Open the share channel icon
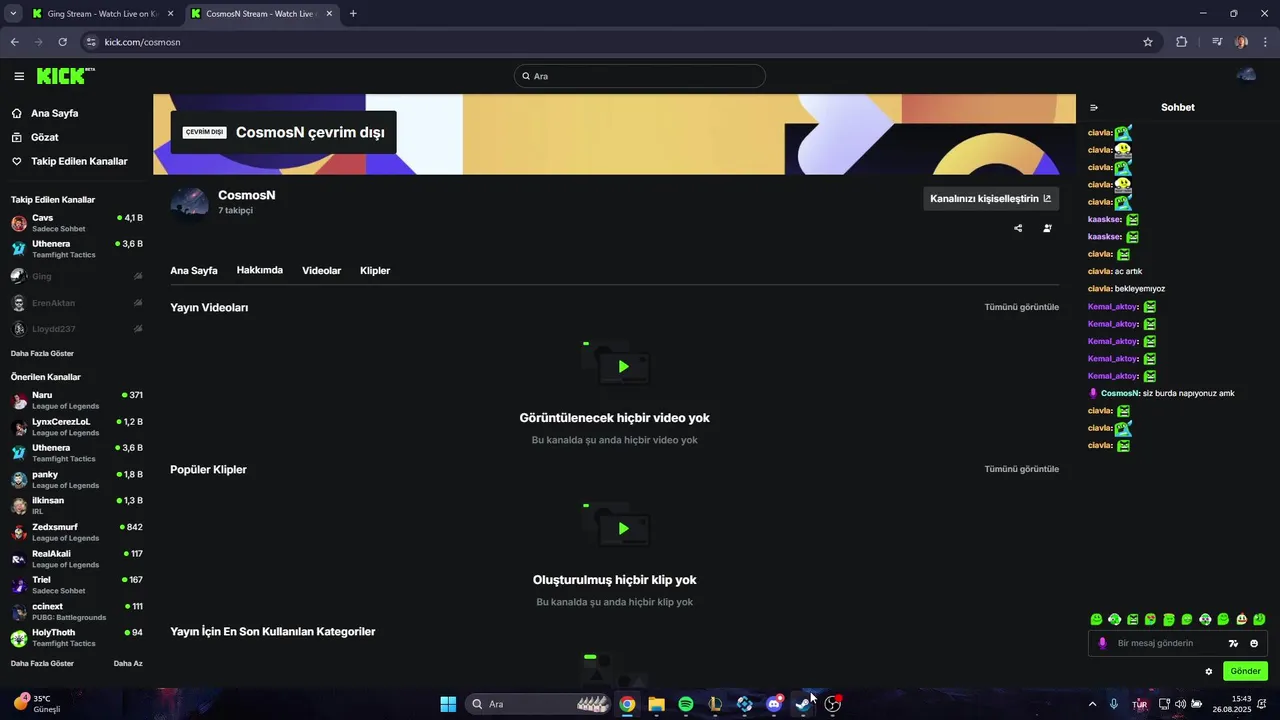1280x720 pixels. (1018, 228)
